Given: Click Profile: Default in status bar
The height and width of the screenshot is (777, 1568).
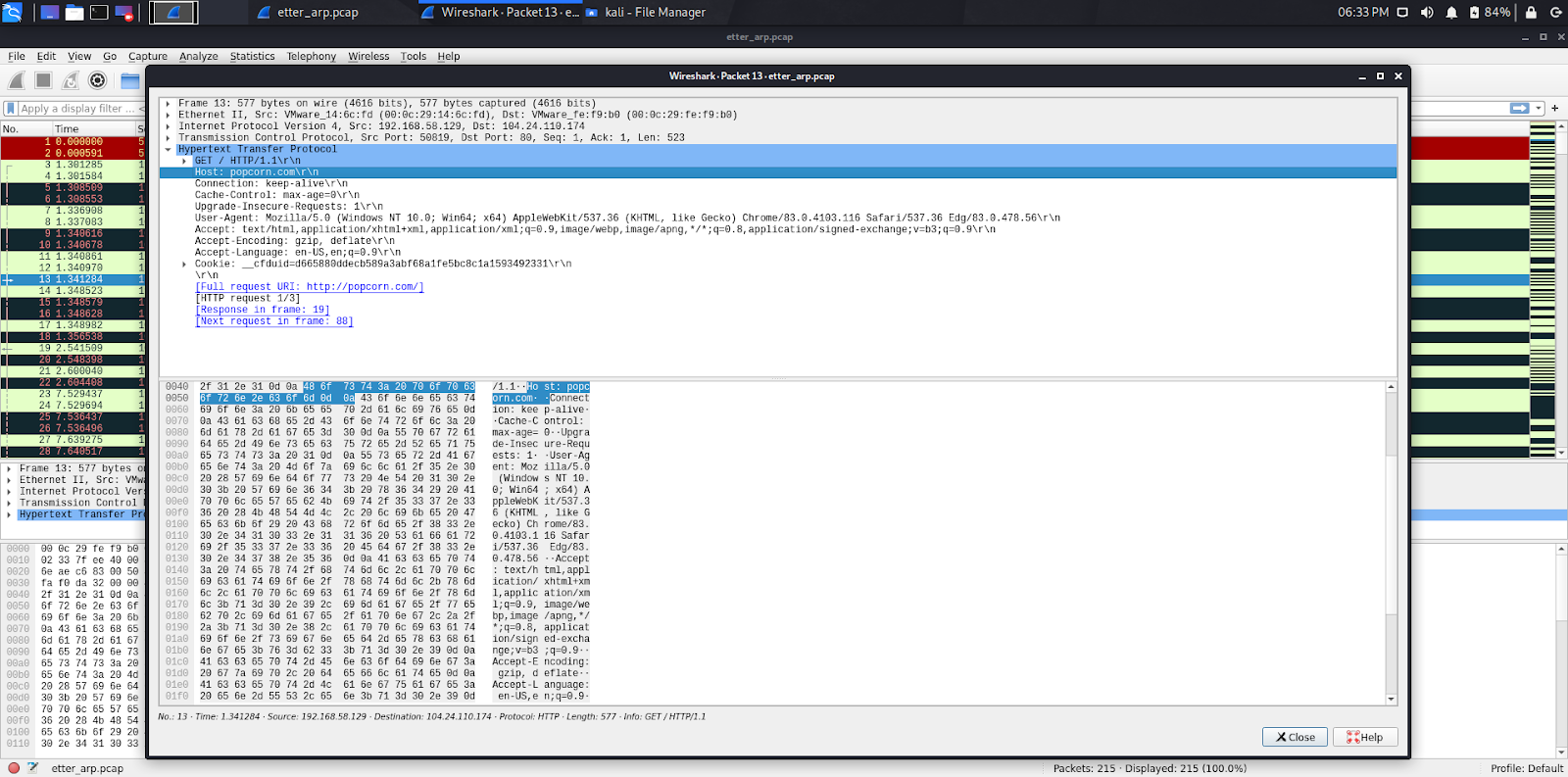Looking at the screenshot, I should pos(1527,768).
